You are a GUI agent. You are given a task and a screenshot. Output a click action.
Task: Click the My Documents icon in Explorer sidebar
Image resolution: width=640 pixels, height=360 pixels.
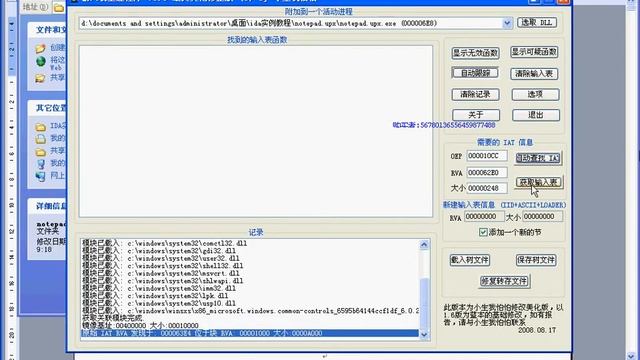40,139
